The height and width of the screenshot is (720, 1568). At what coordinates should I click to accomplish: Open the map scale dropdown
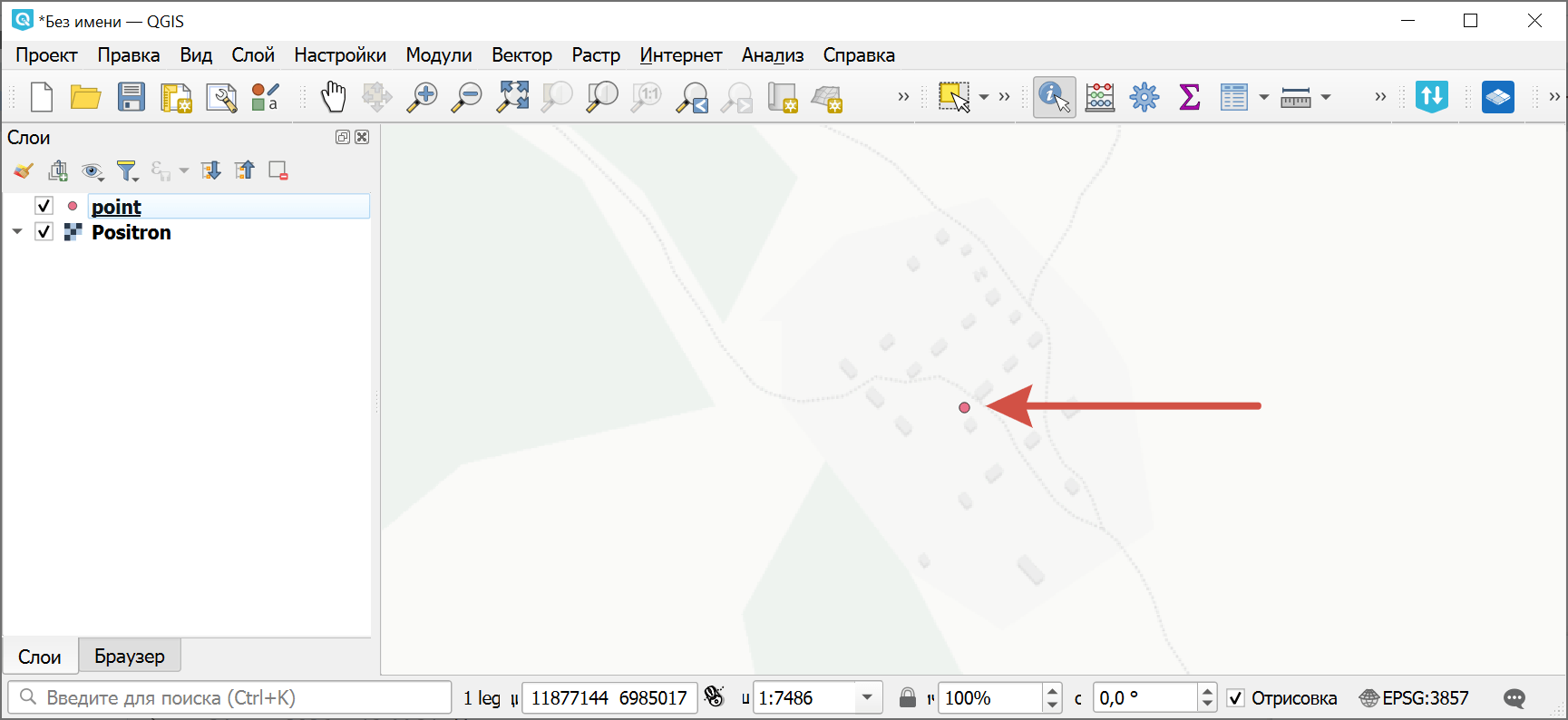(x=867, y=698)
